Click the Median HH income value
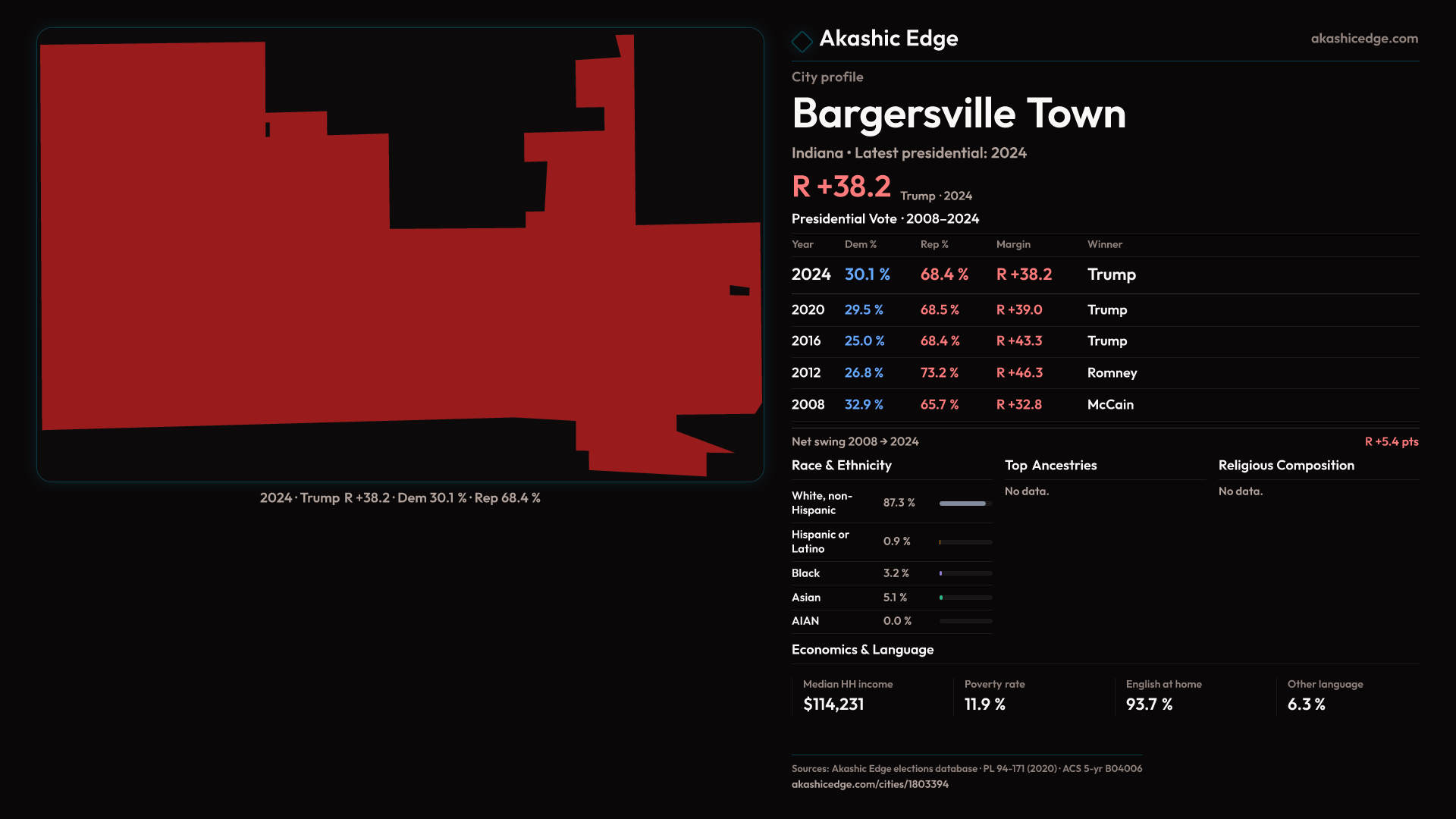Screen dimensions: 1456x819 click(x=833, y=704)
